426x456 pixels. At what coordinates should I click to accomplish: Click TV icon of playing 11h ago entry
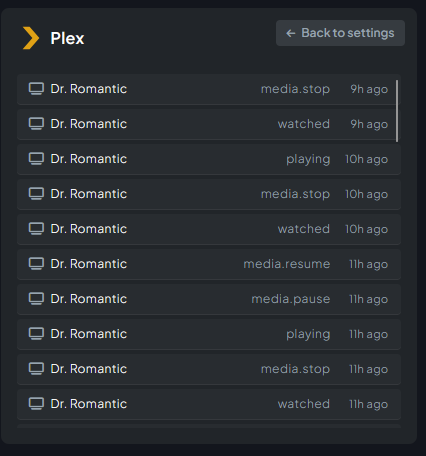pos(36,334)
